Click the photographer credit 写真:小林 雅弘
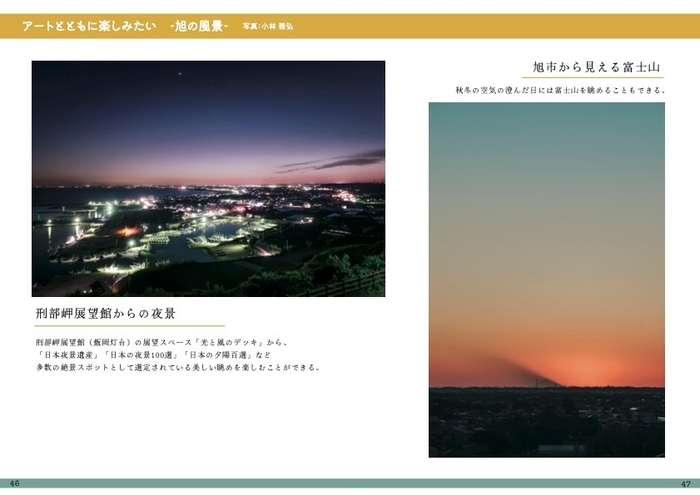This screenshot has width=700, height=495. tap(270, 27)
